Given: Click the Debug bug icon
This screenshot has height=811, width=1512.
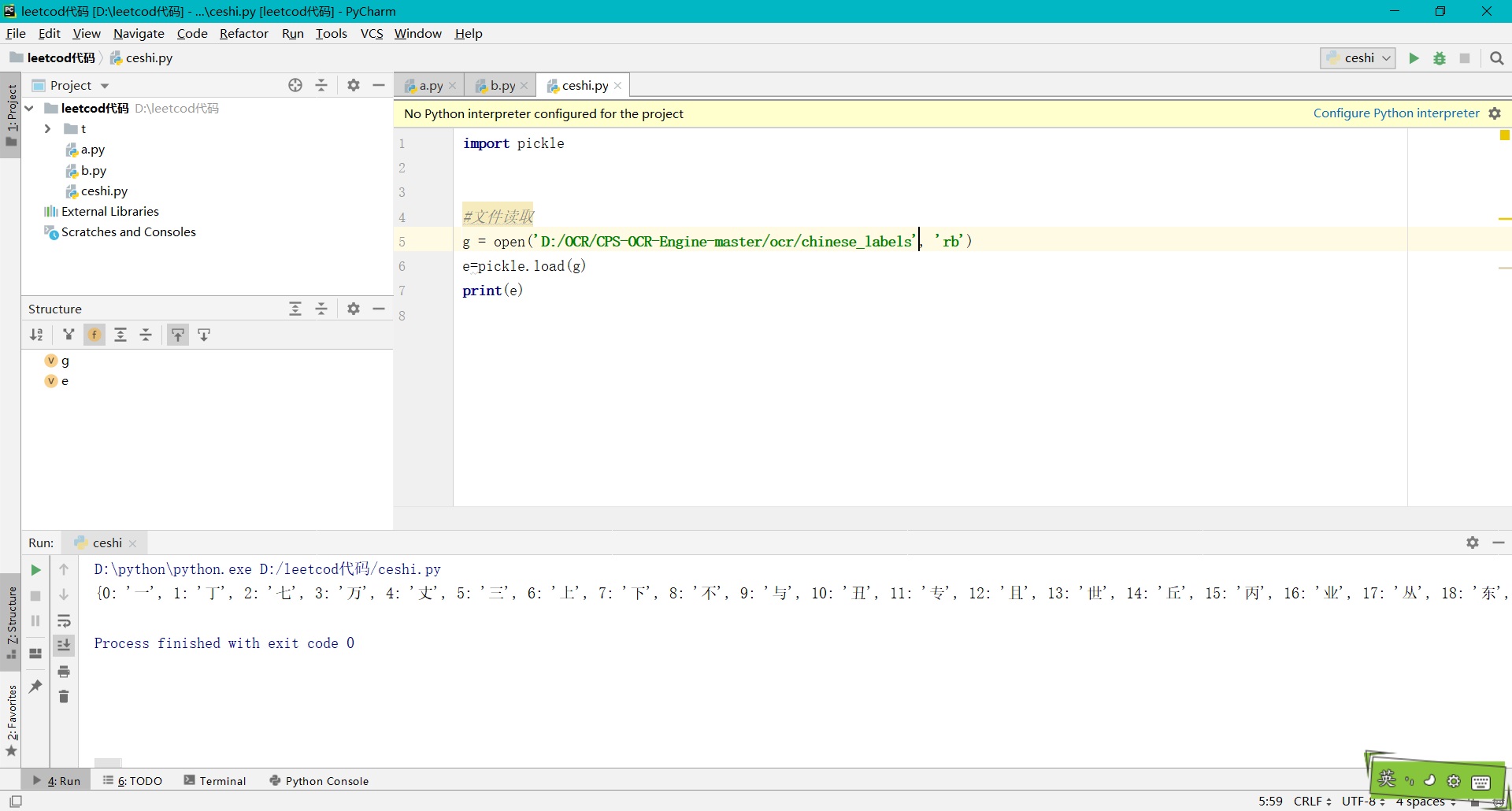Looking at the screenshot, I should [1440, 58].
